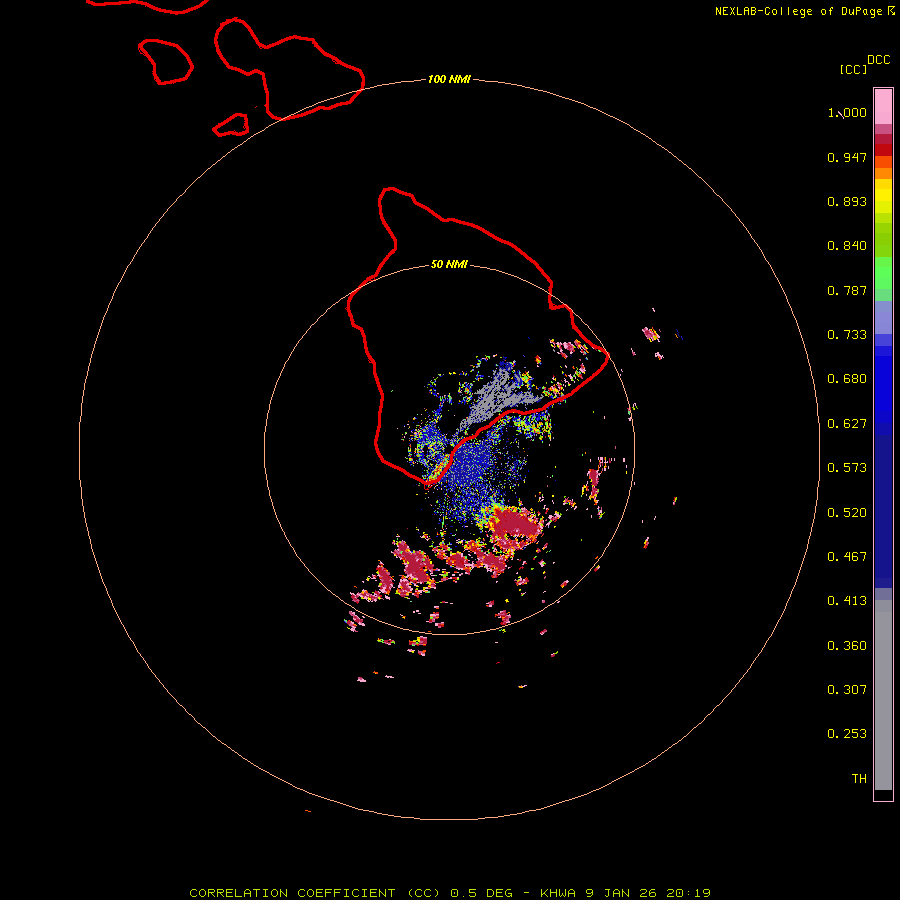Select the 0.573 color scale value
The width and height of the screenshot is (900, 900).
(x=847, y=468)
